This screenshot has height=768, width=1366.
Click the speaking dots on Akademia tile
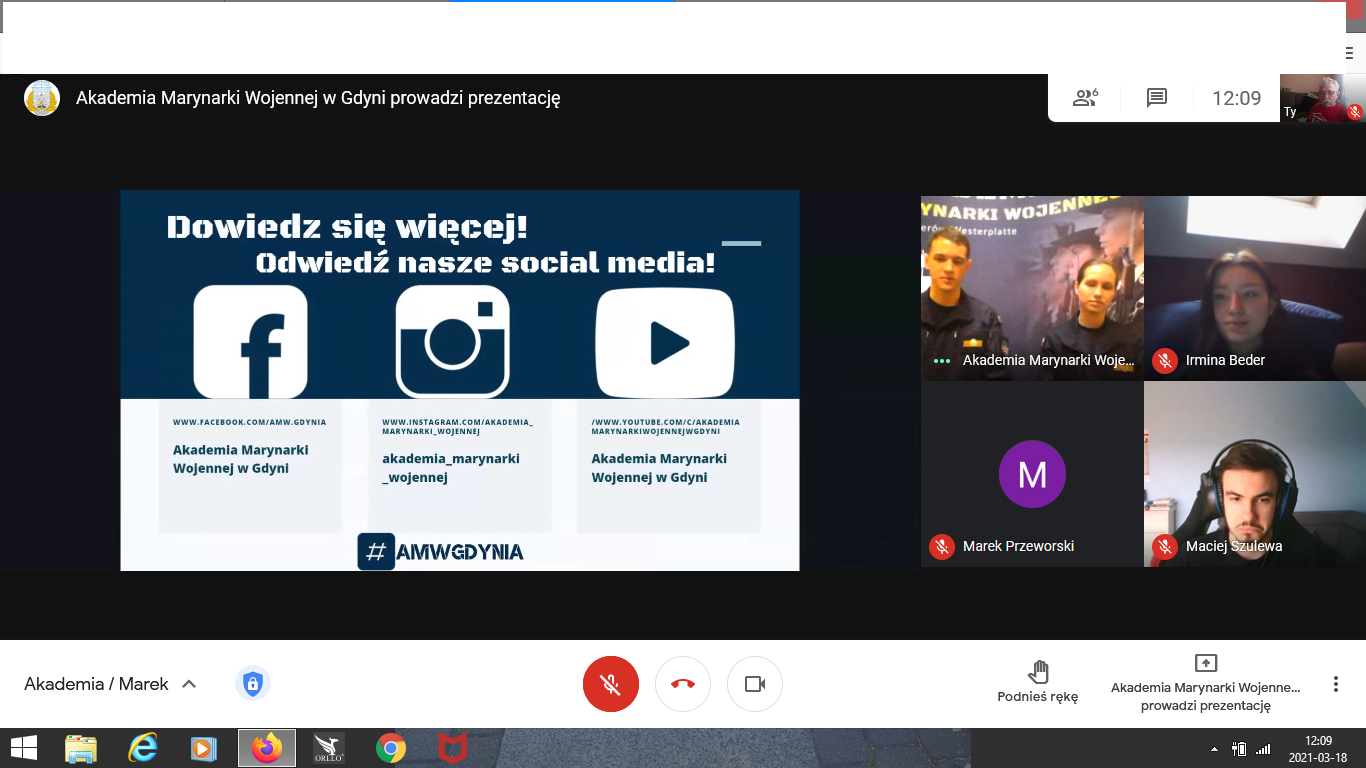(x=941, y=360)
